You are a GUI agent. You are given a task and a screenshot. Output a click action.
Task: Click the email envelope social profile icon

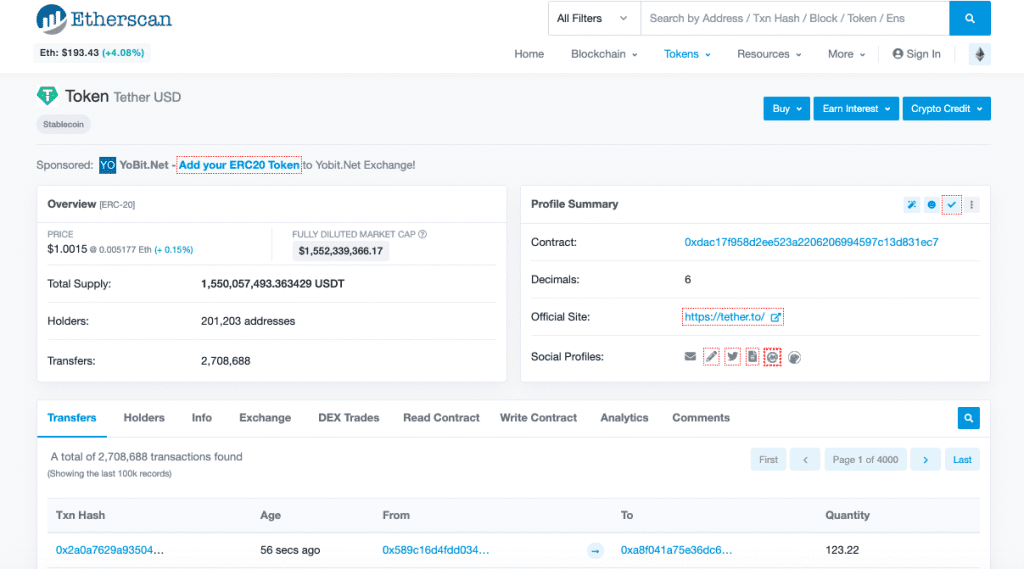point(690,357)
